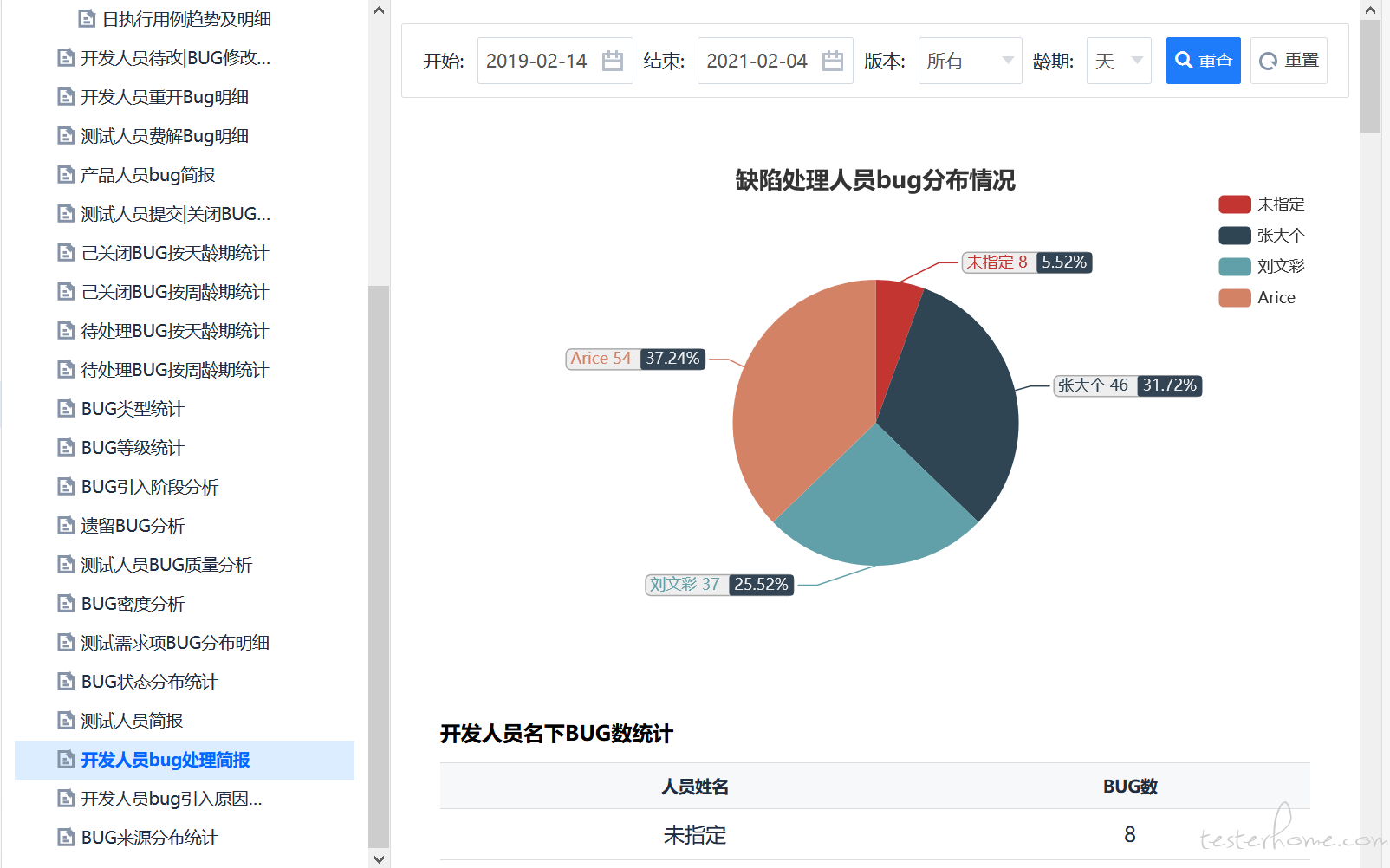Image resolution: width=1390 pixels, height=868 pixels.
Task: Click the blue 重查 search button
Action: pos(1204,61)
